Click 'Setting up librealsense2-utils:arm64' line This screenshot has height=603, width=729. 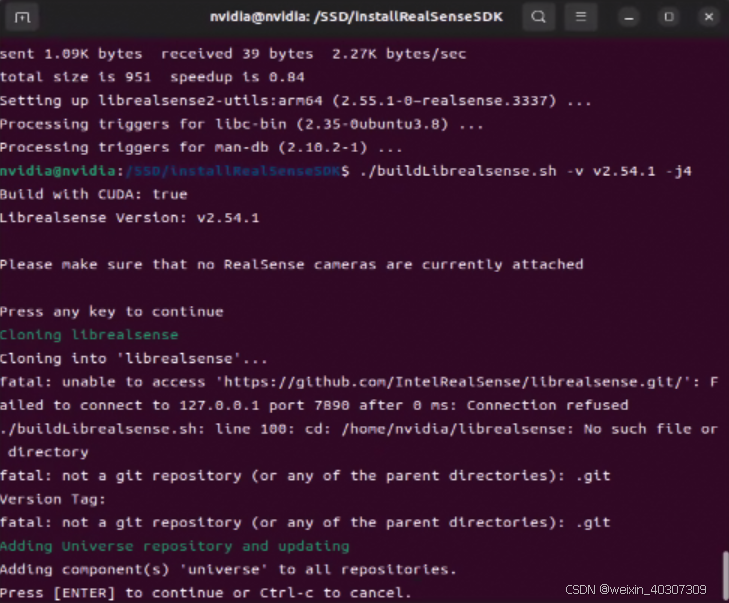pyautogui.click(x=296, y=100)
